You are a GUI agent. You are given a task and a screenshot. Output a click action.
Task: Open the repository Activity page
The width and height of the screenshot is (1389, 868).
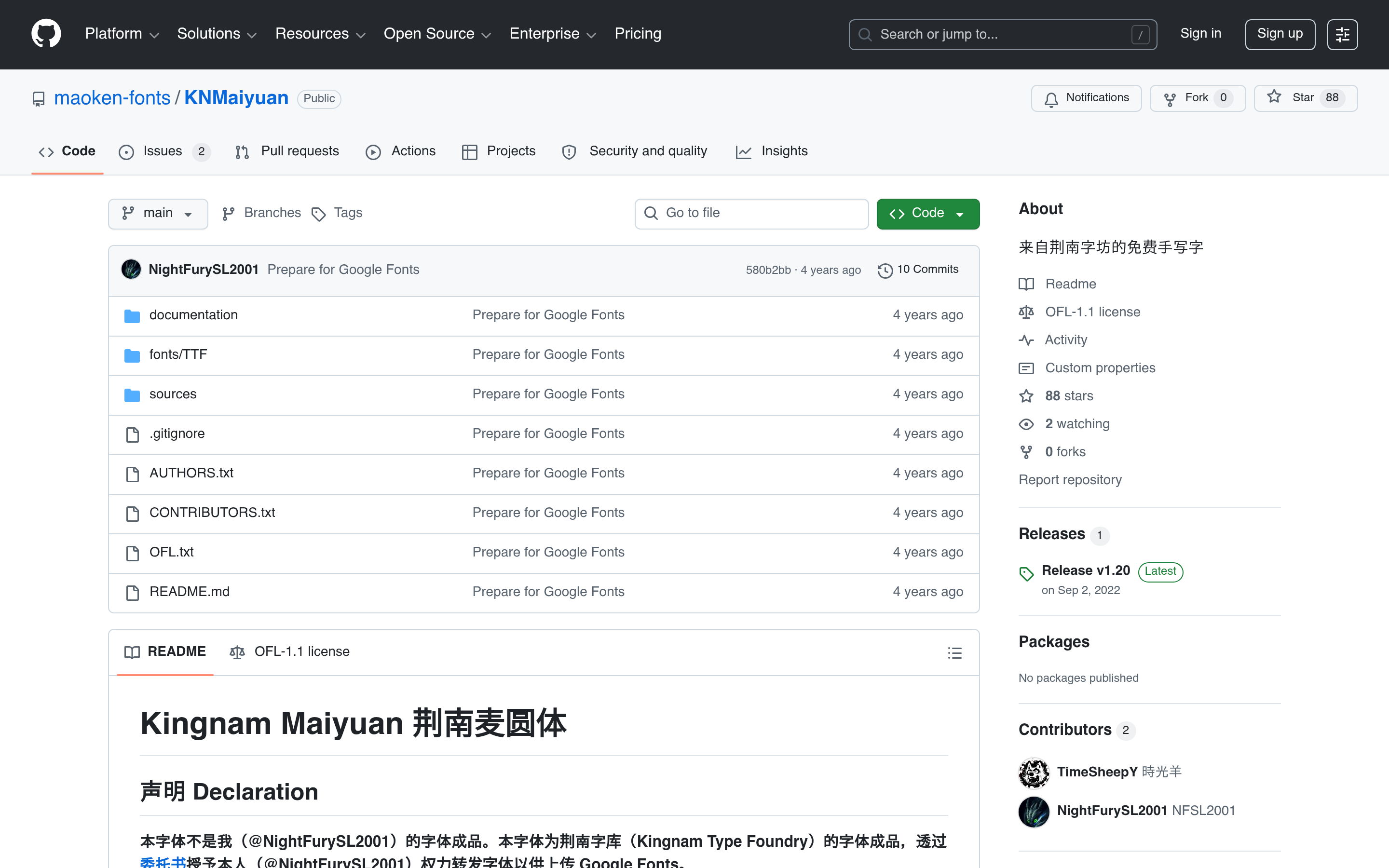[1053, 340]
